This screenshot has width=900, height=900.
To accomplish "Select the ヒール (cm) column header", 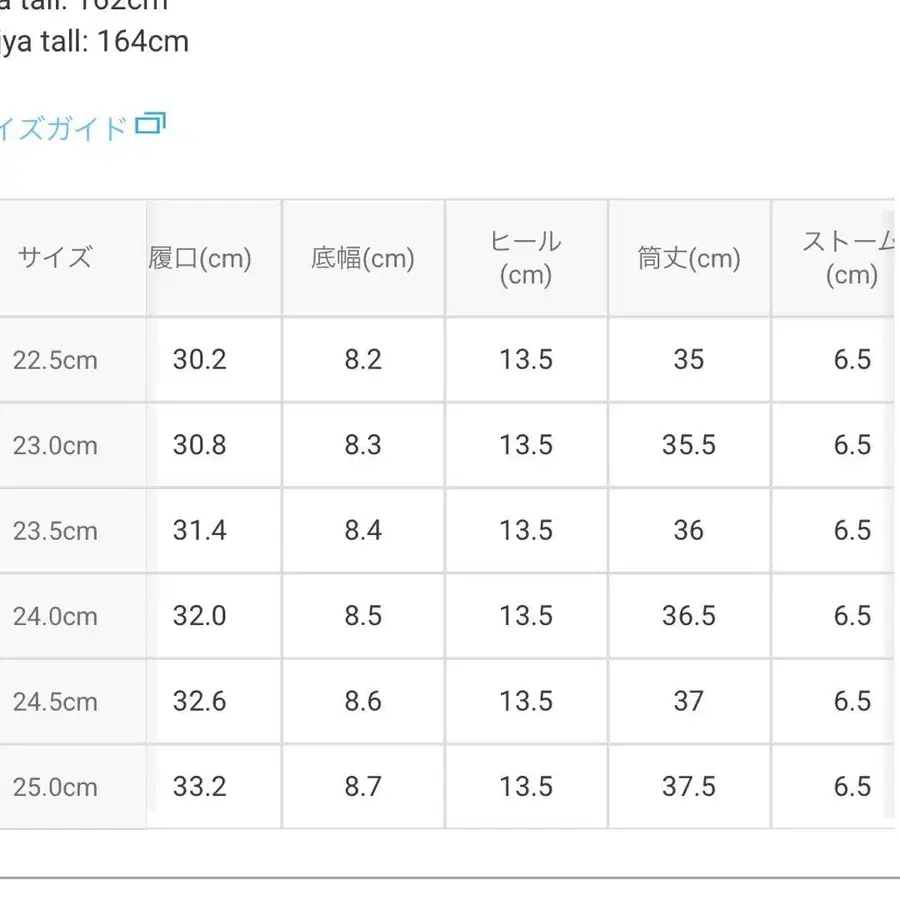I will (526, 258).
